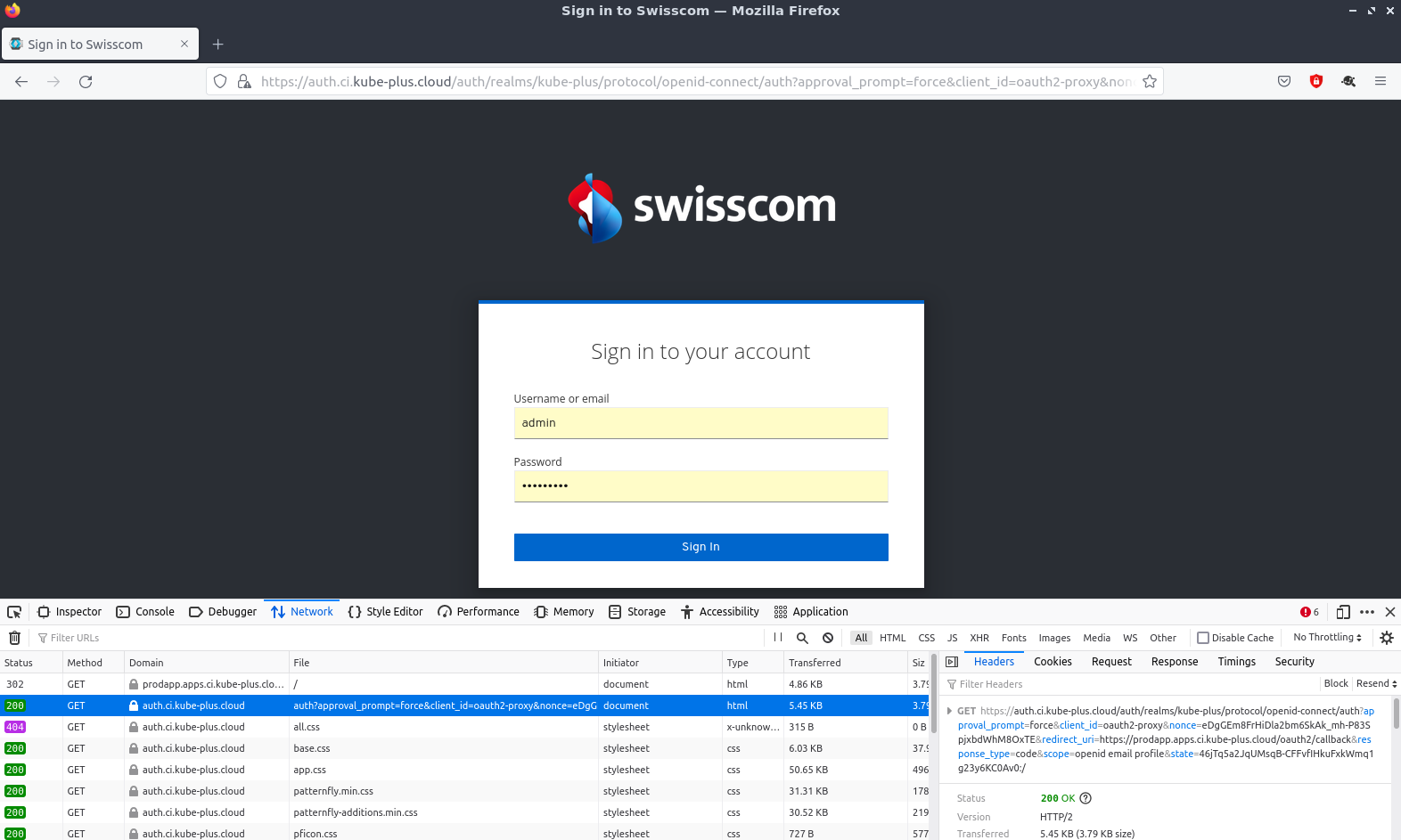Open the No Throttling dropdown
Viewport: 1401px width, 840px height.
tap(1327, 638)
